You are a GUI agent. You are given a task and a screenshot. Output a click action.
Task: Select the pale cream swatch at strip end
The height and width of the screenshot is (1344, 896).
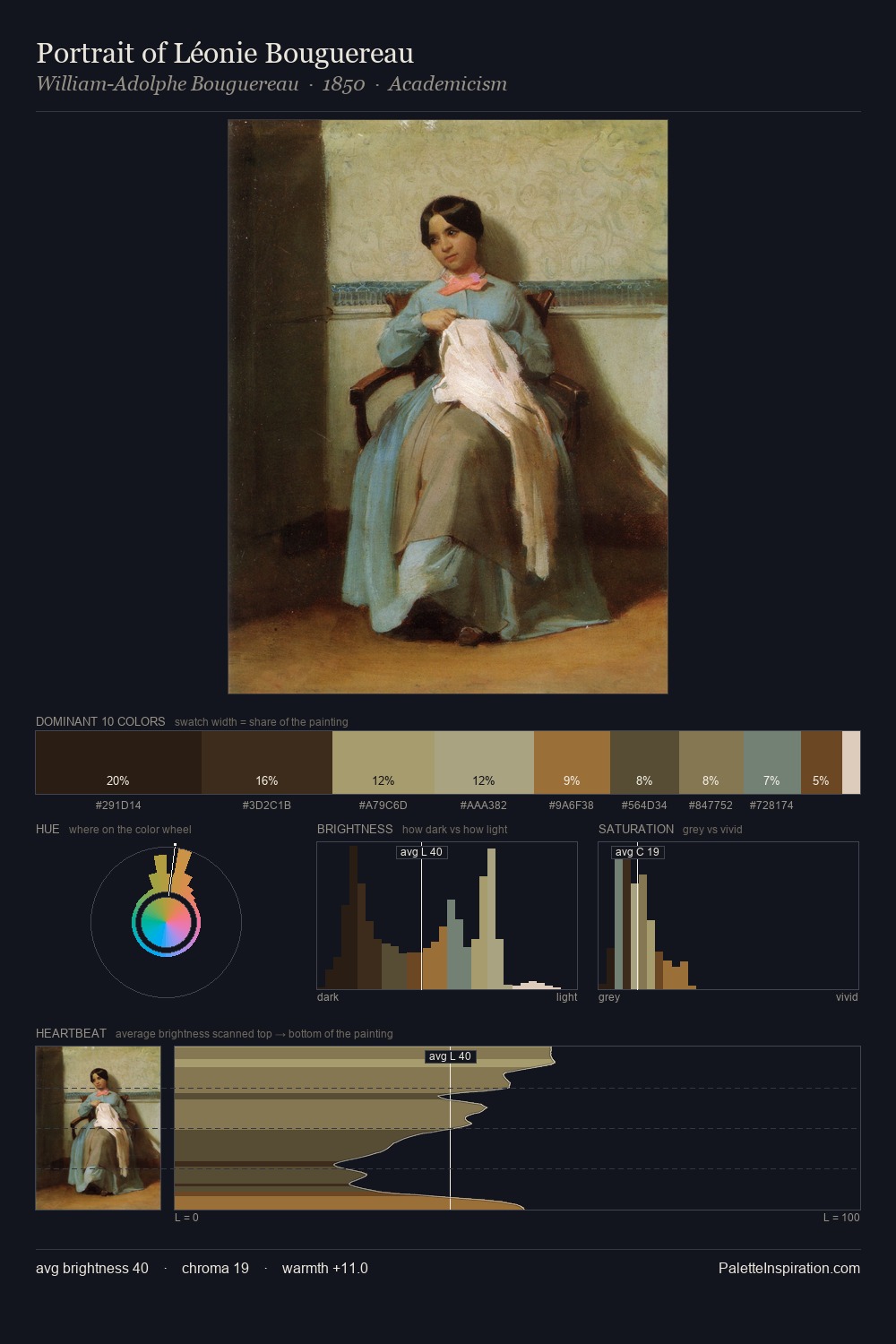pyautogui.click(x=851, y=762)
